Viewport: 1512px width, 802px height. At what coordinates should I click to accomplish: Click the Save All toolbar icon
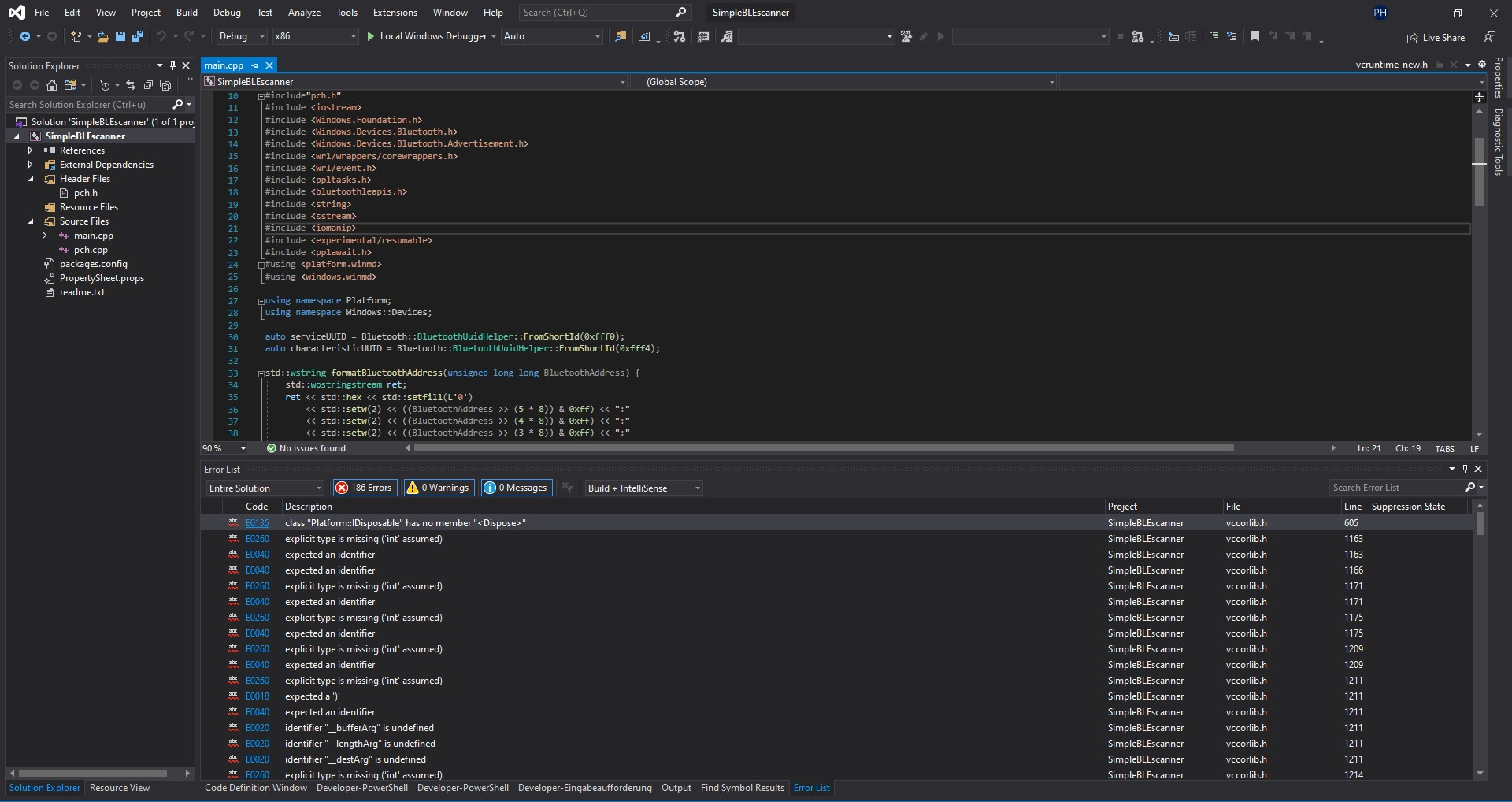[x=138, y=36]
